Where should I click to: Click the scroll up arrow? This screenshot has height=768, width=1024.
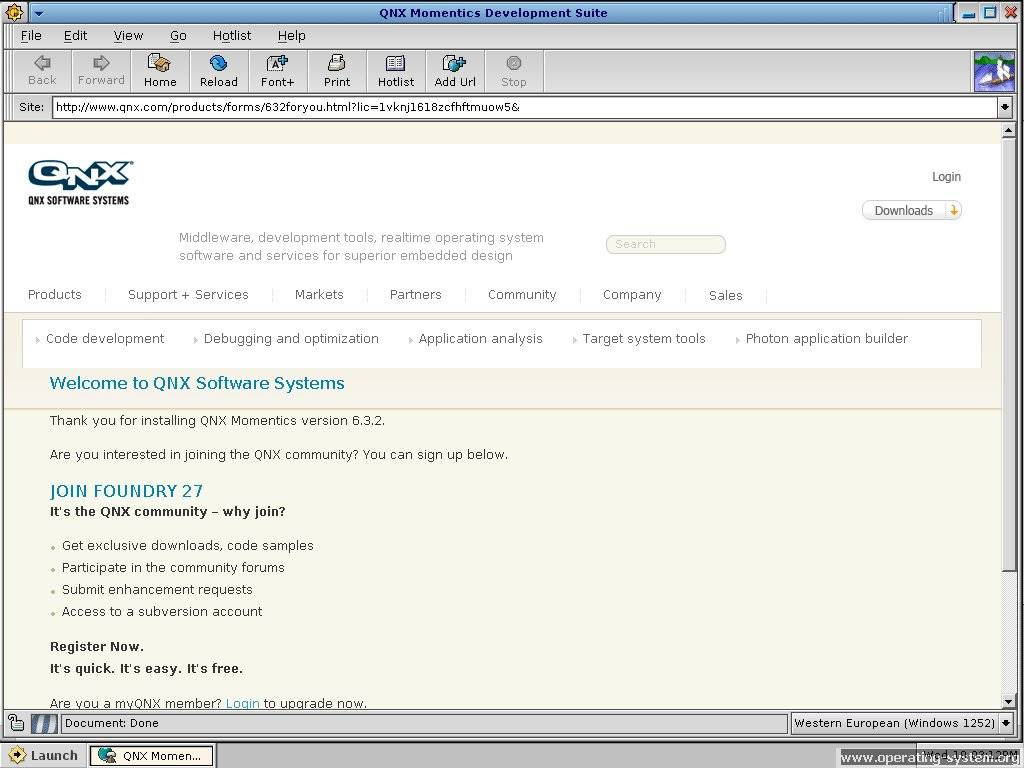pyautogui.click(x=1008, y=130)
